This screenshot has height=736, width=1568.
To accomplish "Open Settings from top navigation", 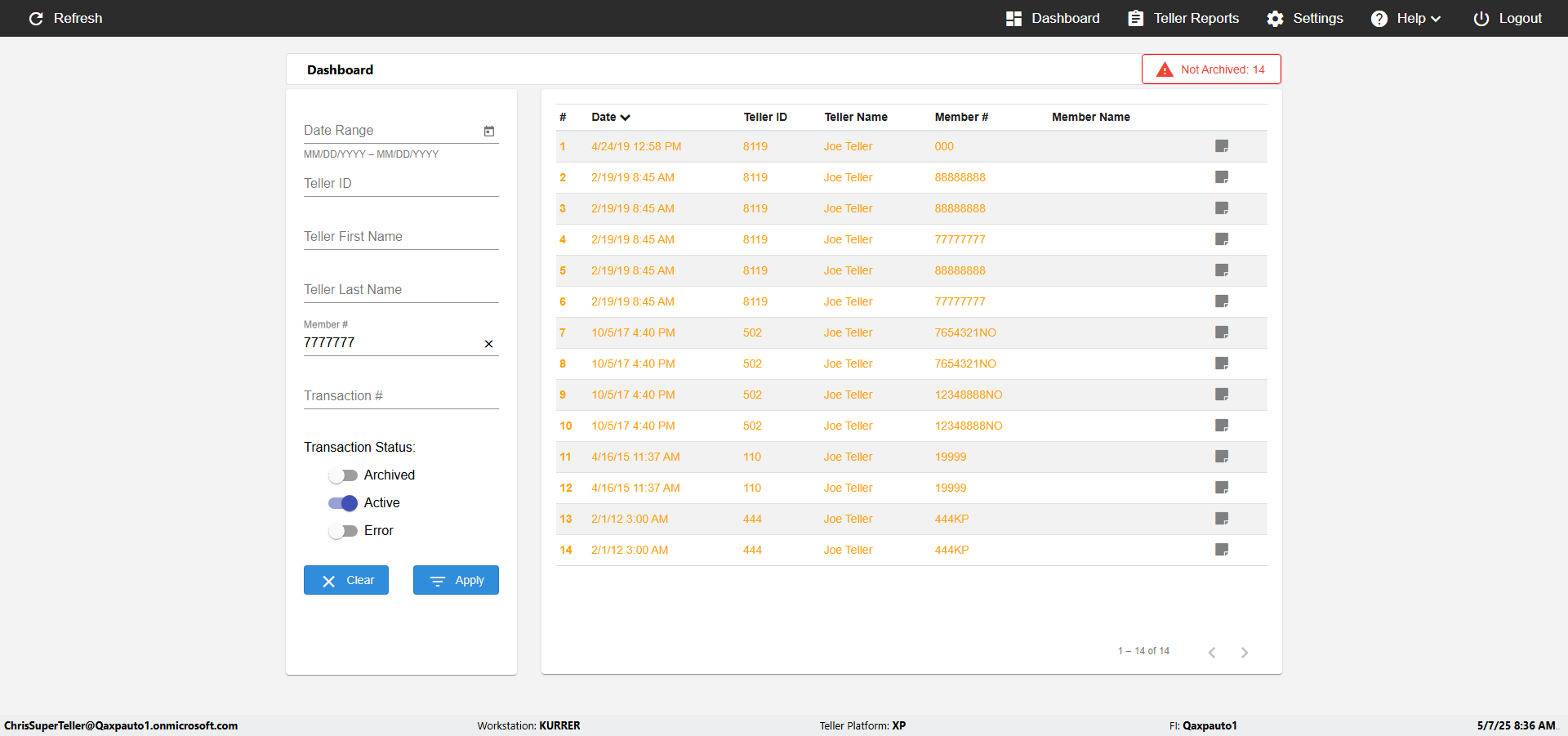I will pos(1305,18).
